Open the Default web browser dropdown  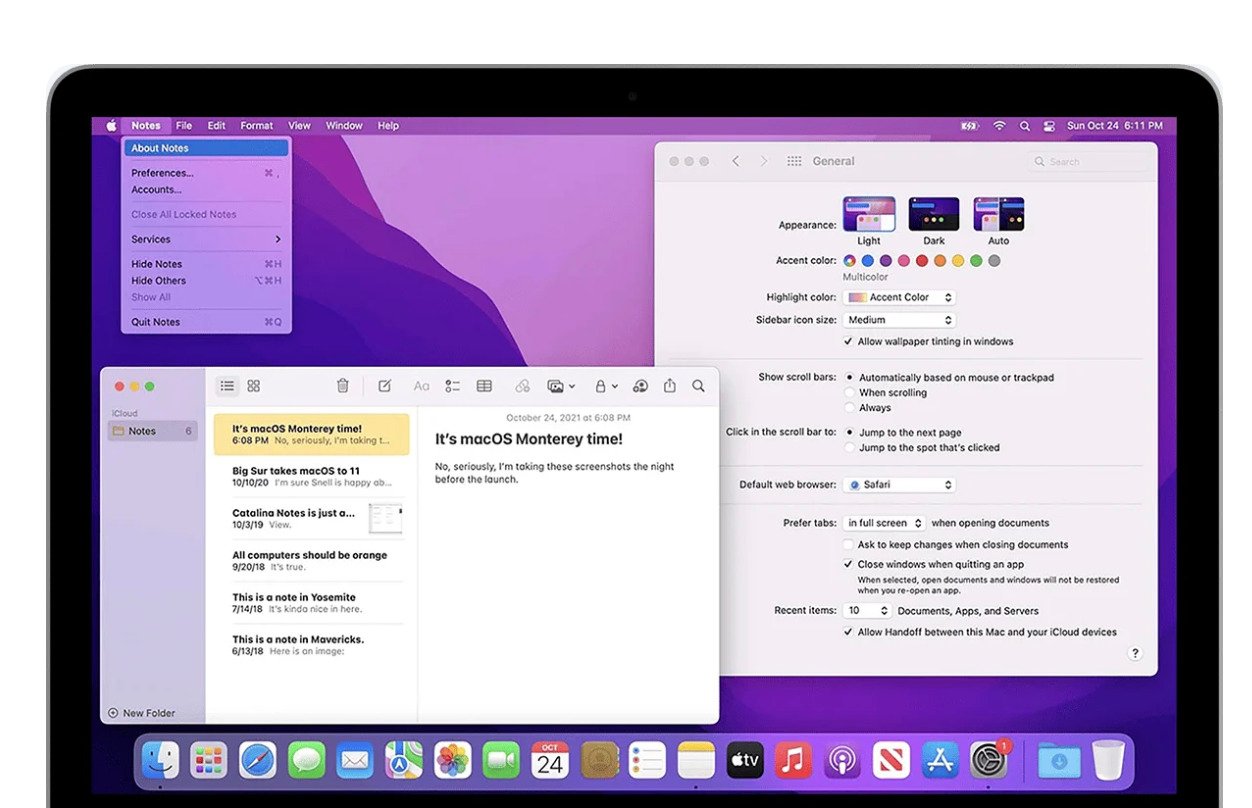point(899,485)
